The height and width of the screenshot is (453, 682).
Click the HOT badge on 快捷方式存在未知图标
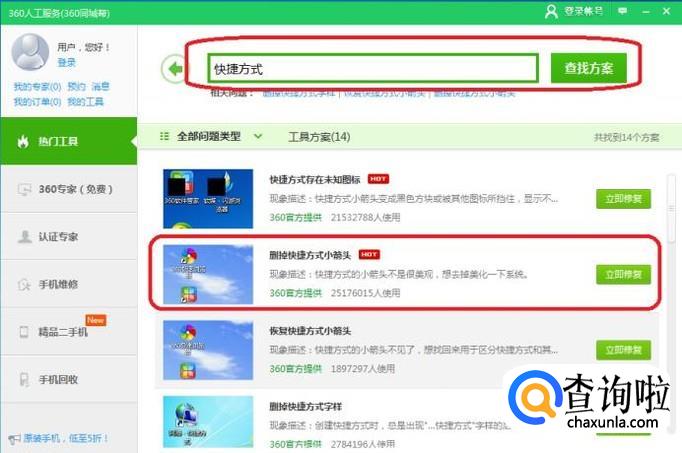click(x=378, y=179)
